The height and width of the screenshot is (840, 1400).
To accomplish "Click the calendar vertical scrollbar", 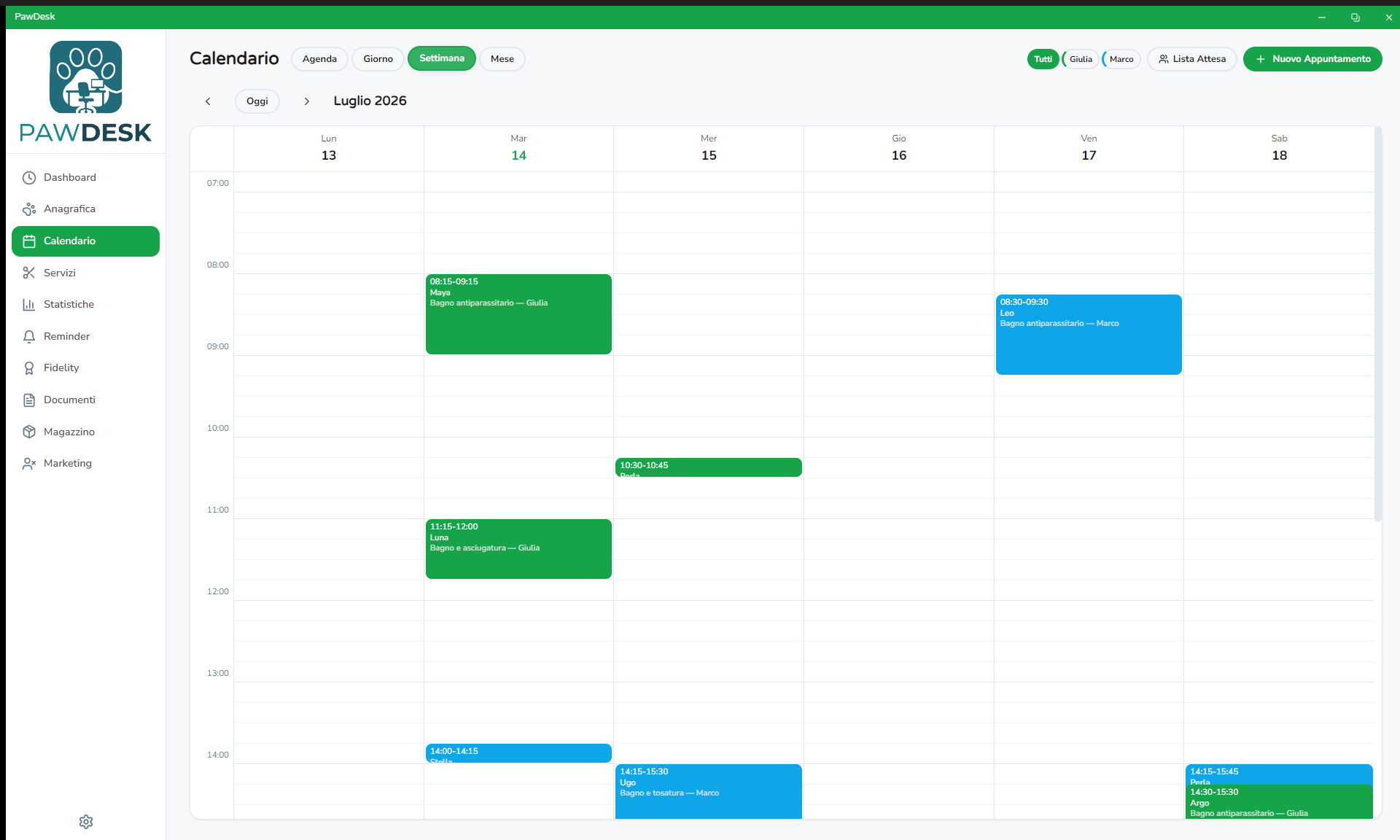I will (1377, 324).
